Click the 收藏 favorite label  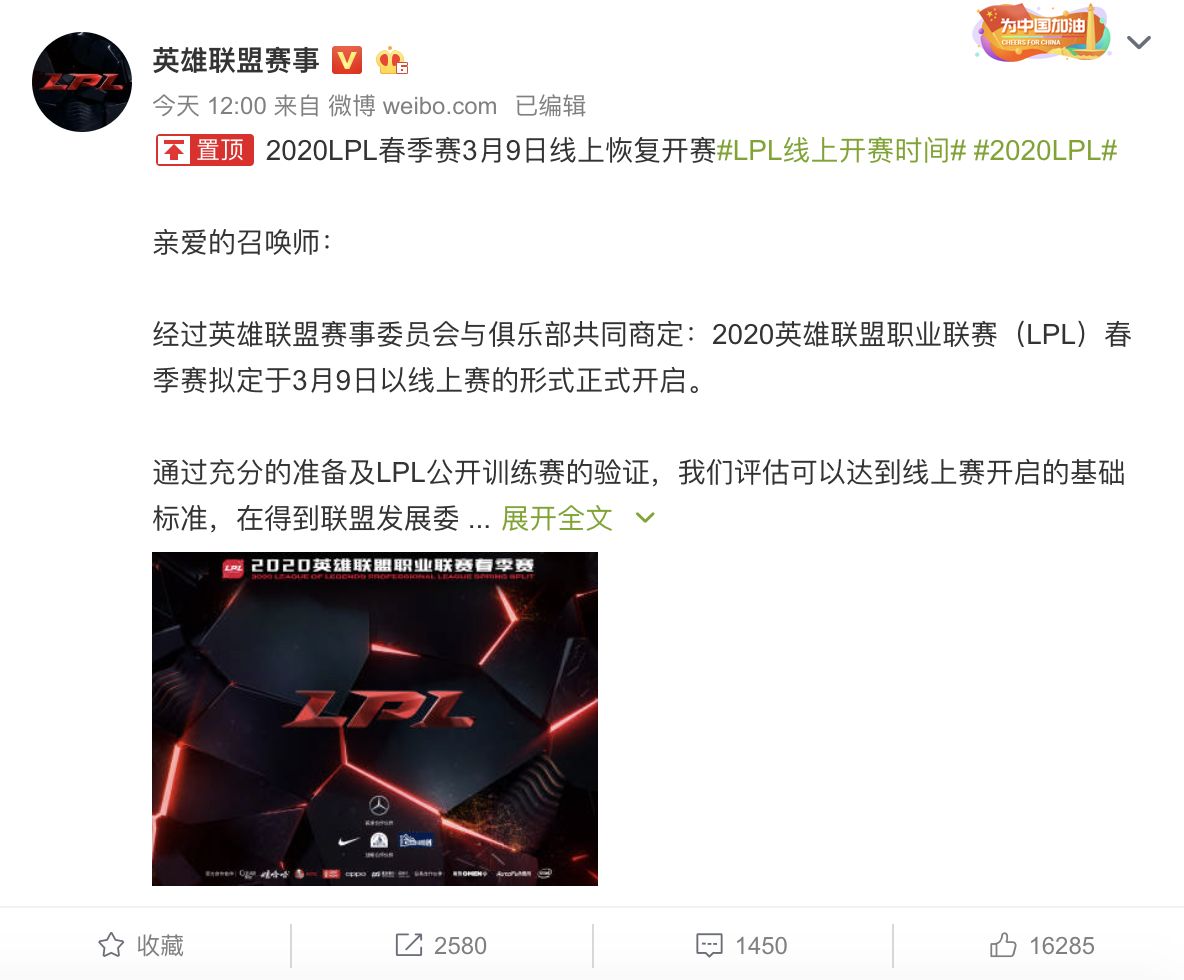point(160,945)
